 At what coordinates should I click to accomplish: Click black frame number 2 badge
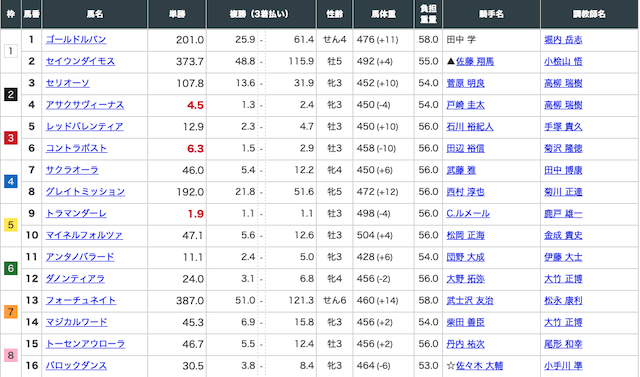tap(11, 94)
